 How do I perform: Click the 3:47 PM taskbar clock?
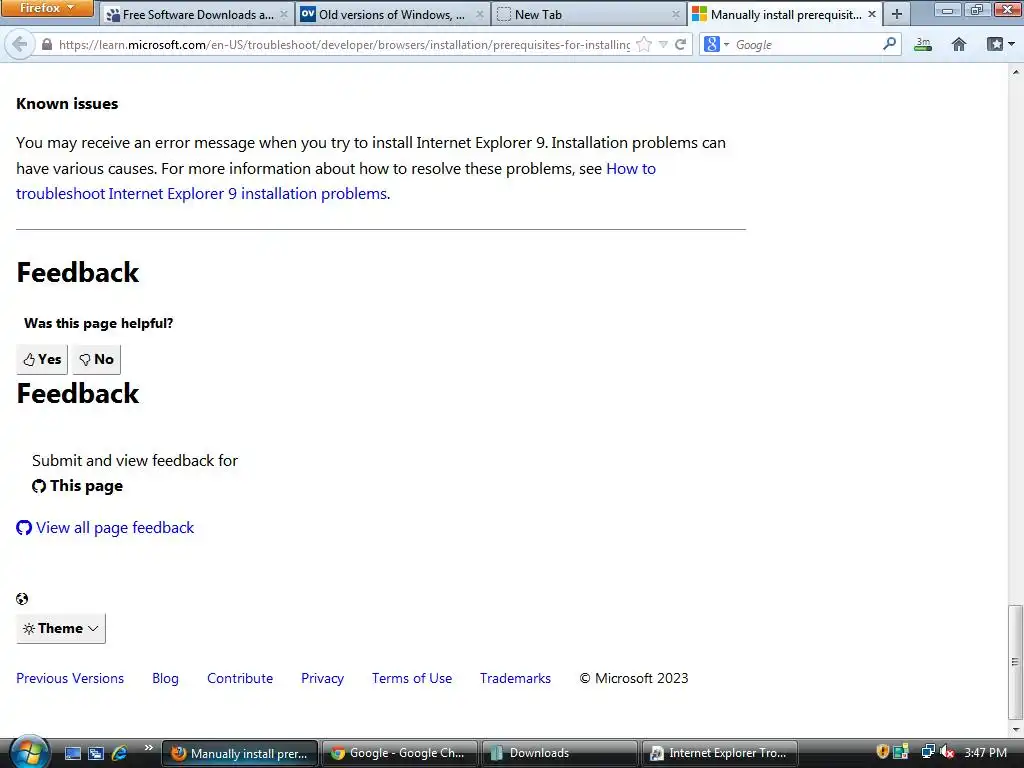click(x=985, y=753)
